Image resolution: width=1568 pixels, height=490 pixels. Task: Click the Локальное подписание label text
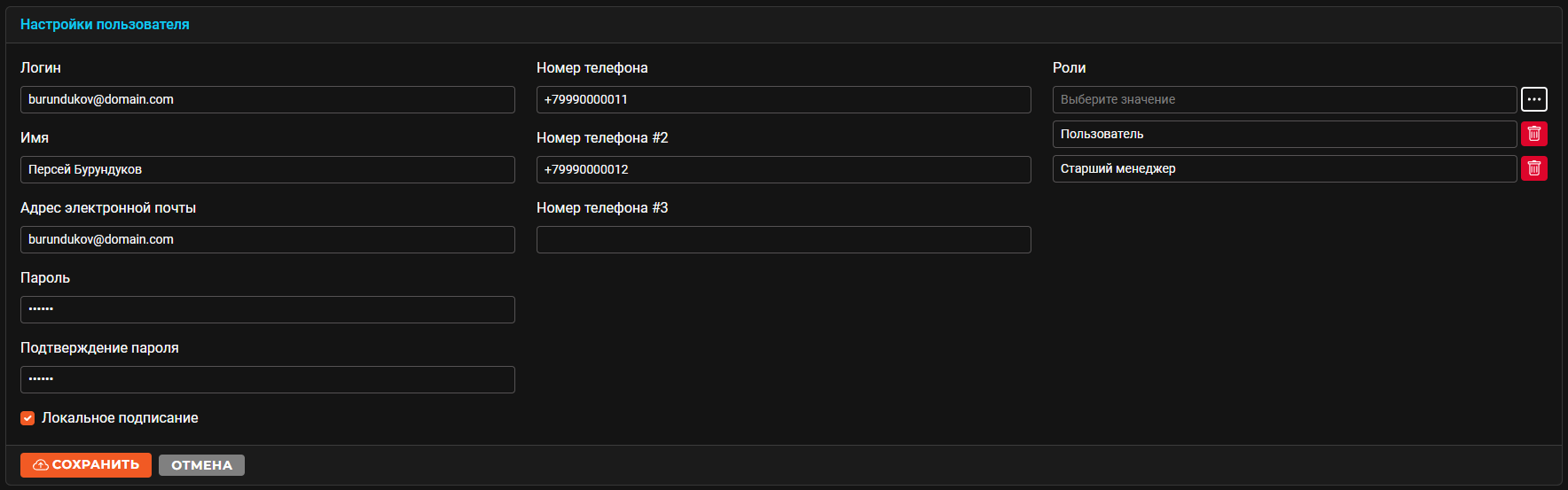click(120, 418)
